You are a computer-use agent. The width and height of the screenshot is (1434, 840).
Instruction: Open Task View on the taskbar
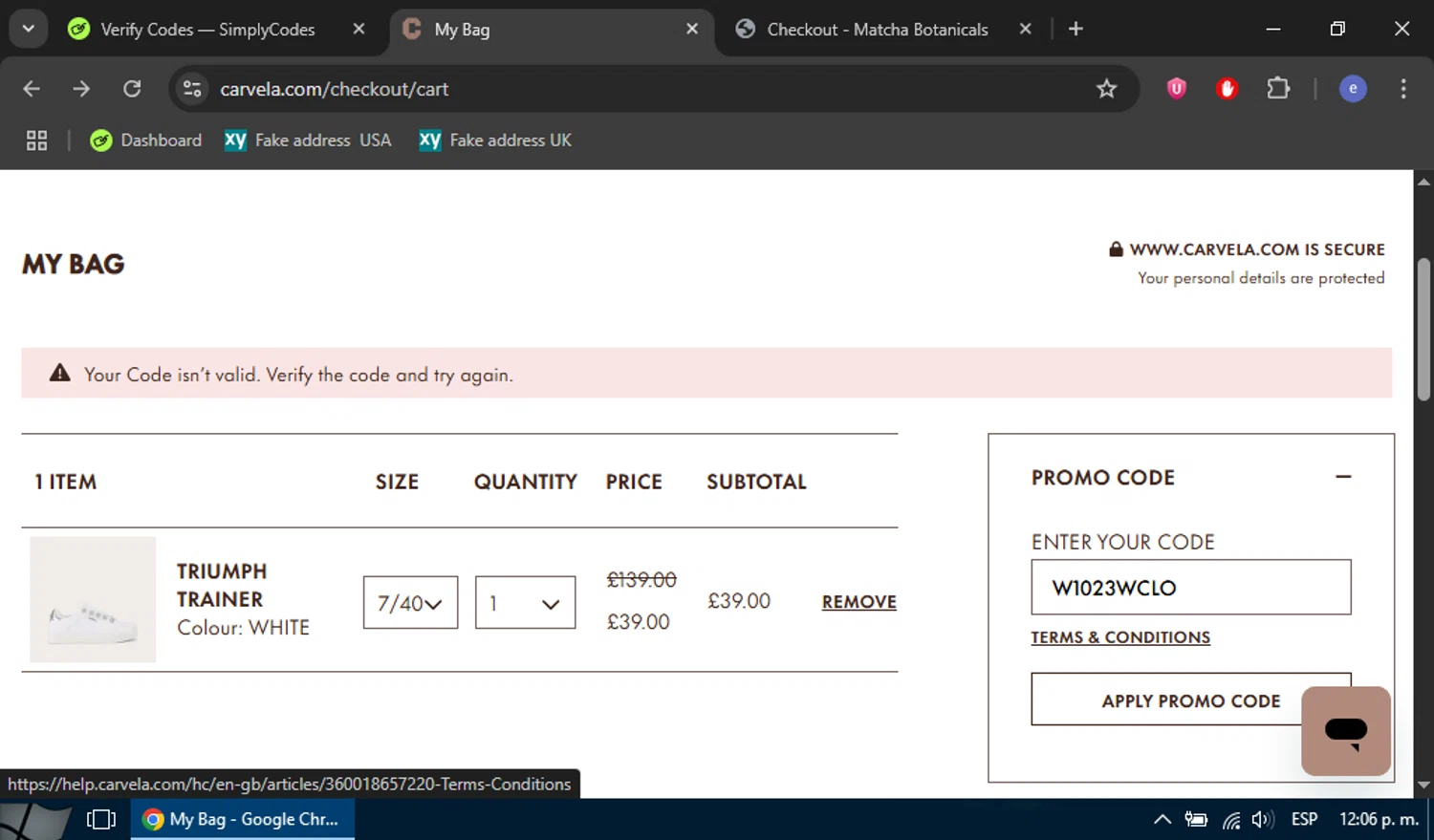point(101,820)
